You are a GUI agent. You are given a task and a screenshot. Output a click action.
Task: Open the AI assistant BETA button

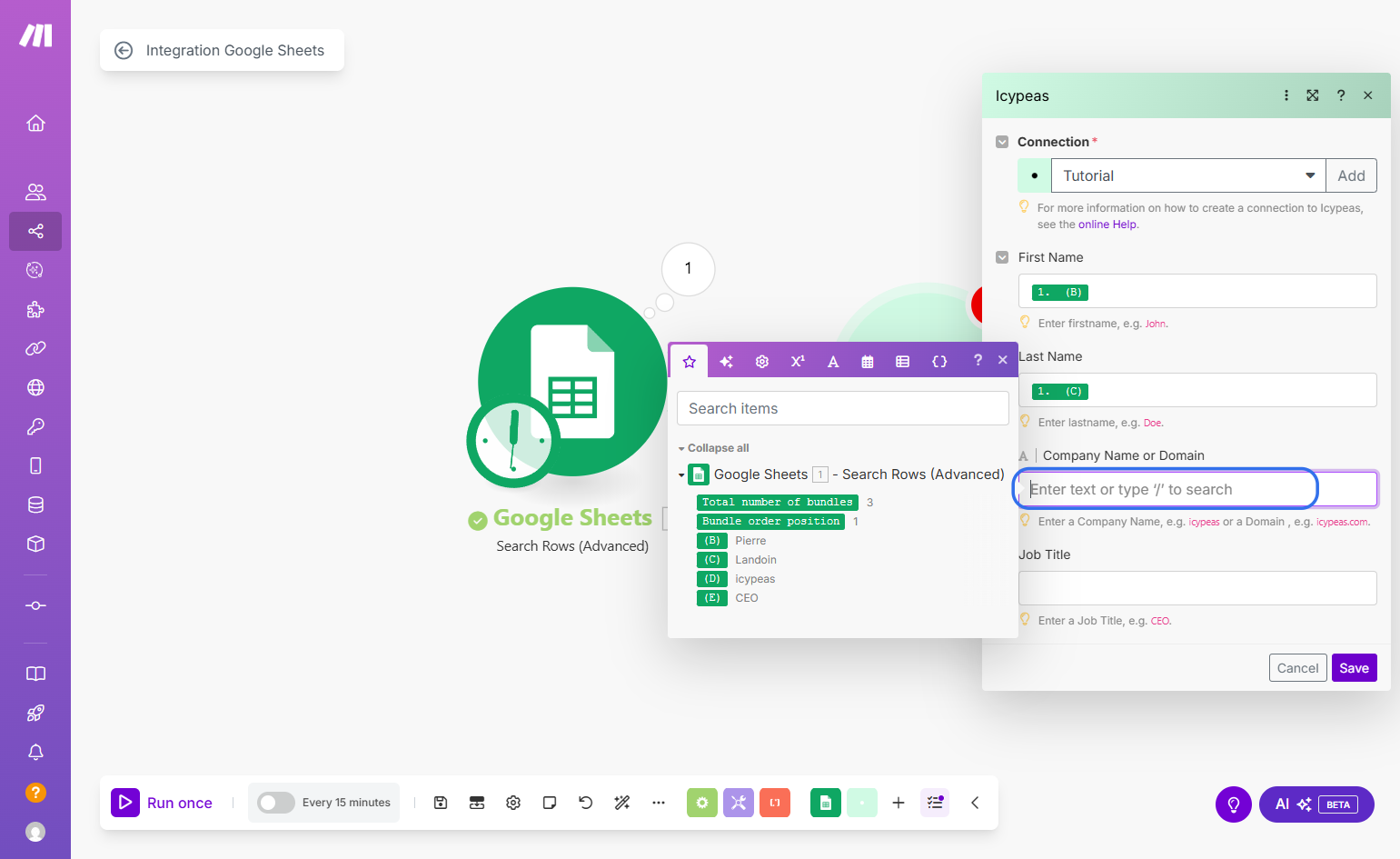coord(1316,804)
